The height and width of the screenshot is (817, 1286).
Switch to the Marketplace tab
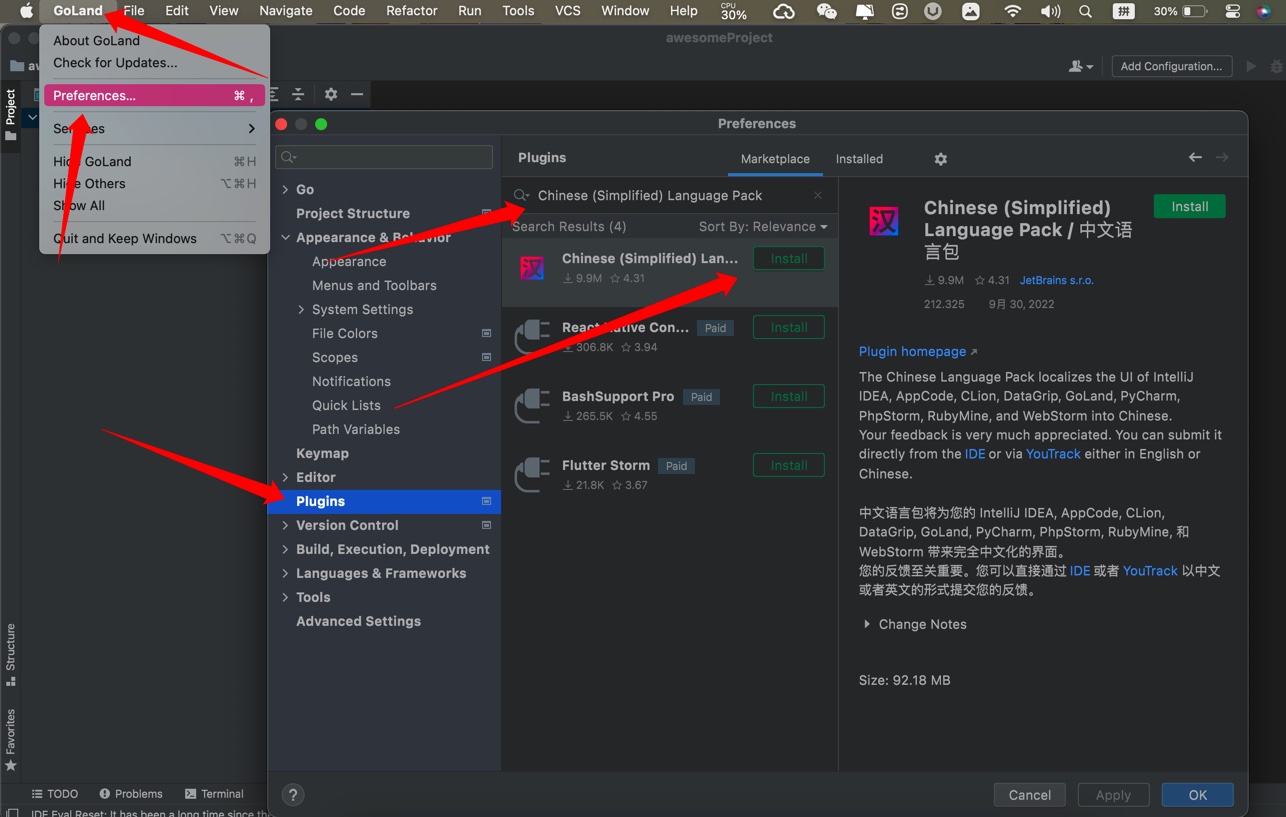775,159
